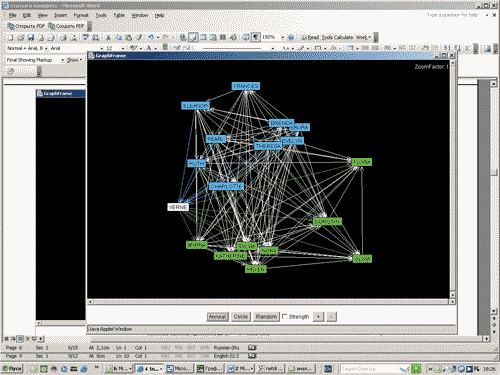
Task: Click the spelling status book icon on Page 6 status bar
Action: coord(253,348)
